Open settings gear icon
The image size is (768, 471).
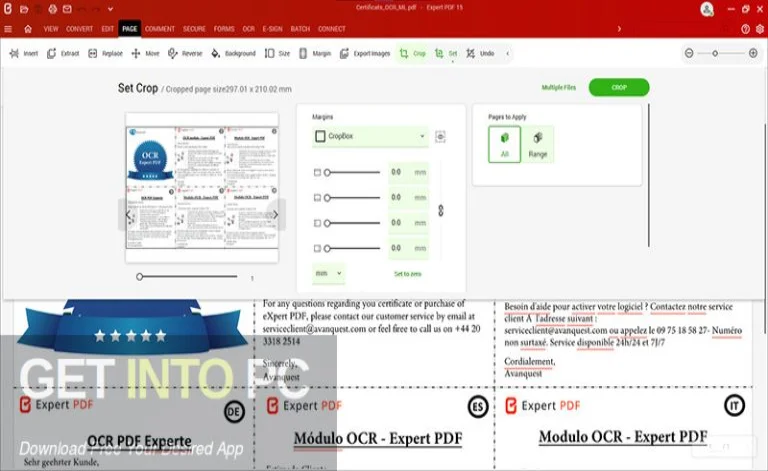(760, 29)
